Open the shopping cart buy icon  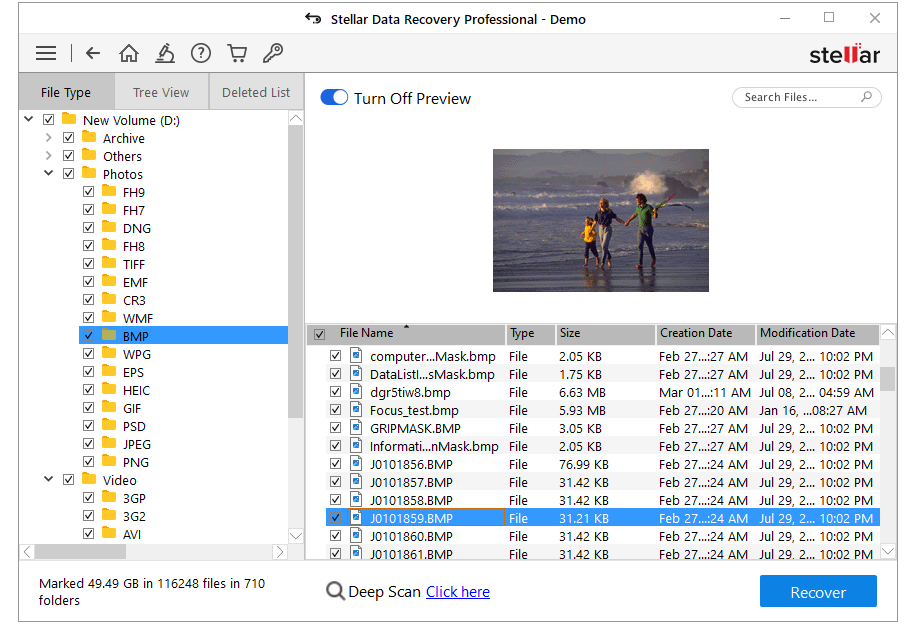point(237,53)
